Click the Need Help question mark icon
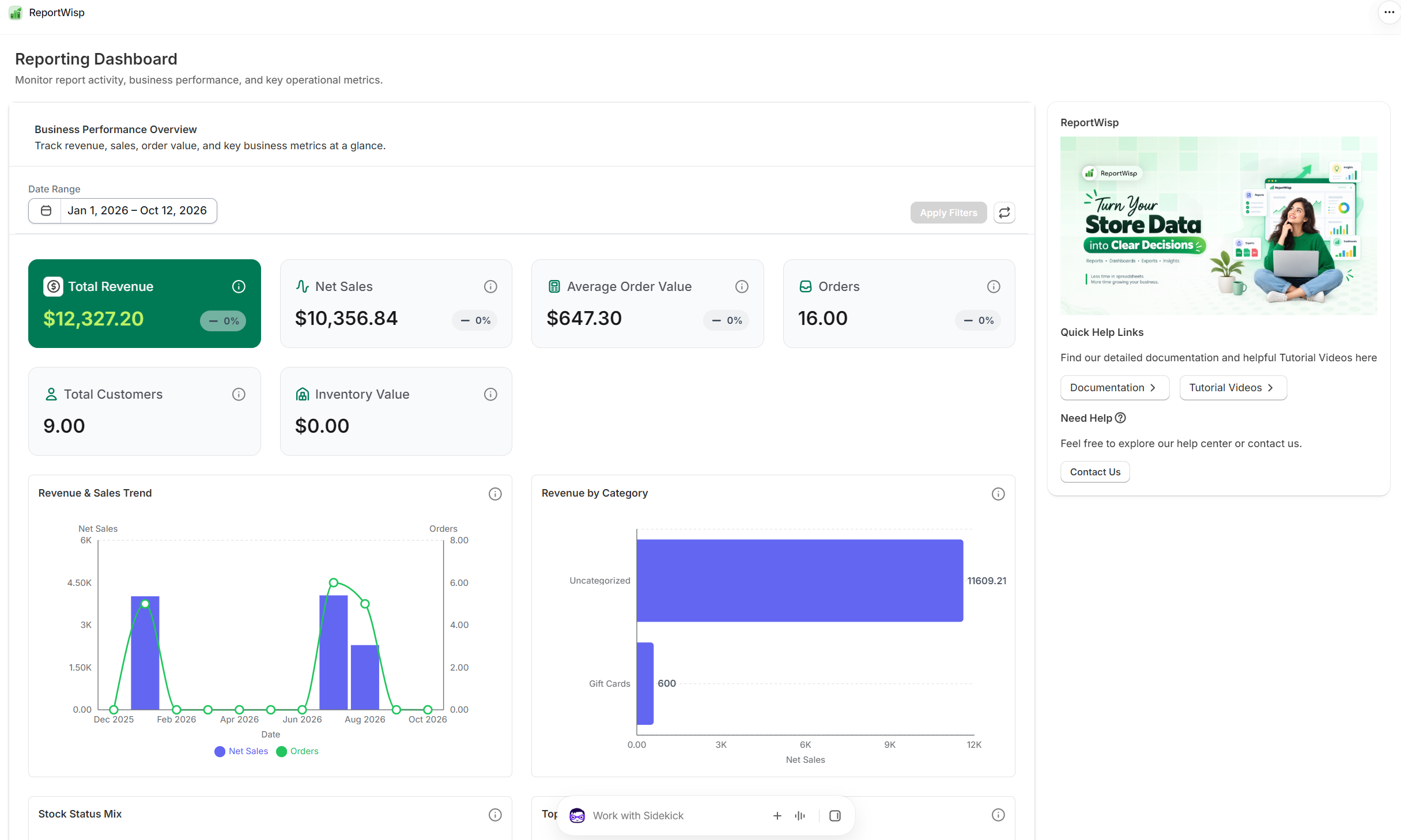Image resolution: width=1401 pixels, height=840 pixels. (x=1120, y=418)
